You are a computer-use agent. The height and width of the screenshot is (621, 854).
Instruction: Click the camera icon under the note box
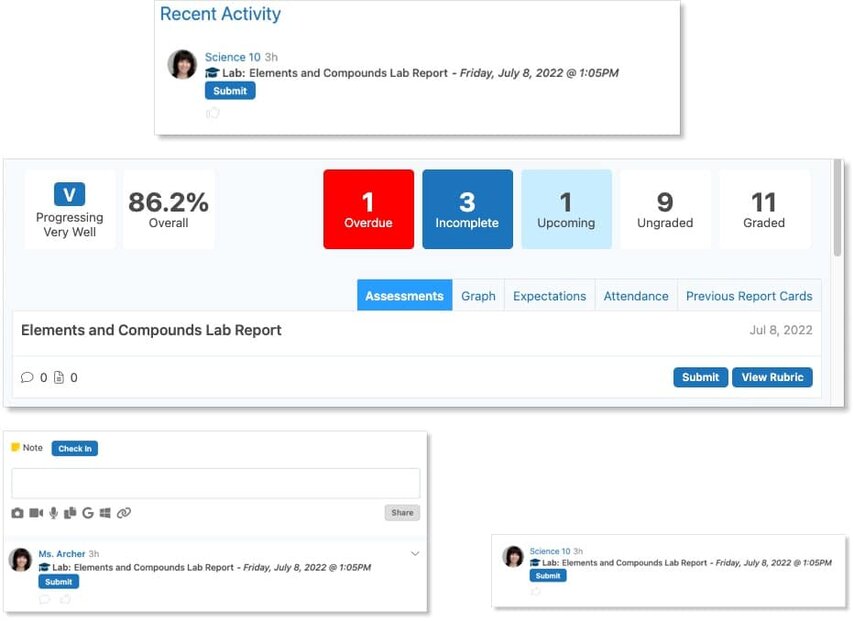click(17, 513)
